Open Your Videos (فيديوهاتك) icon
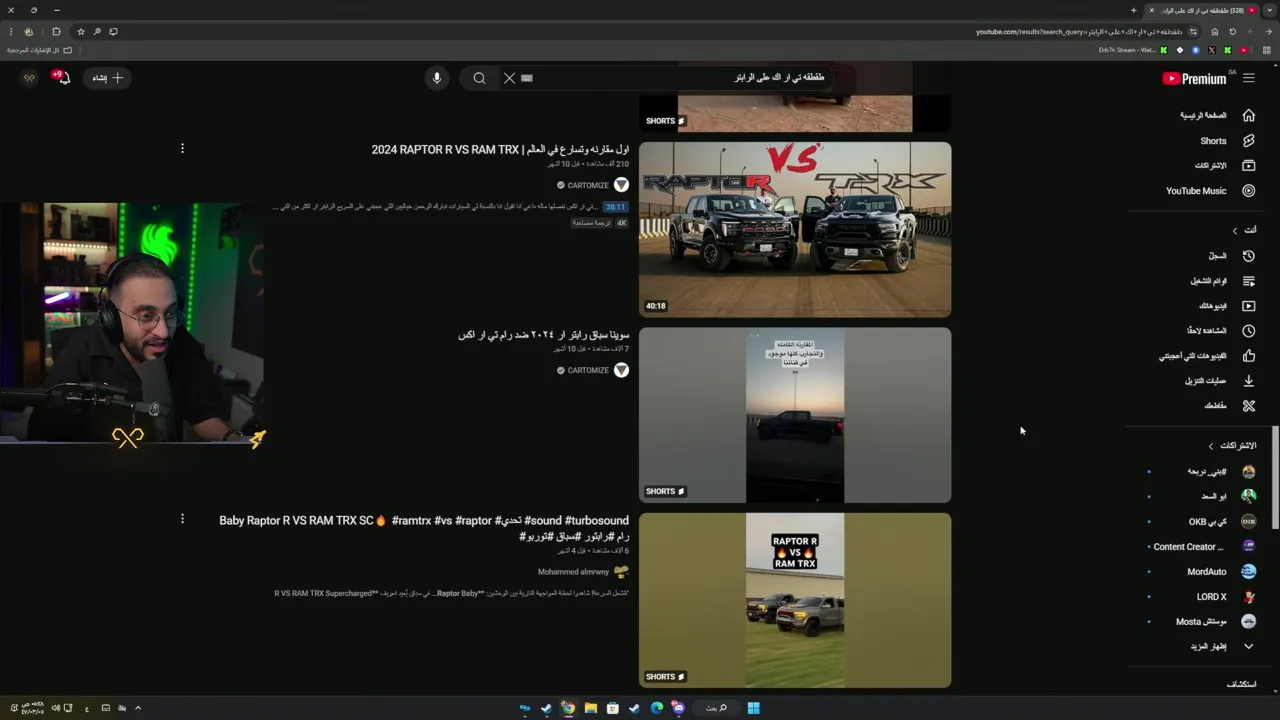Image resolution: width=1280 pixels, height=720 pixels. coord(1248,306)
